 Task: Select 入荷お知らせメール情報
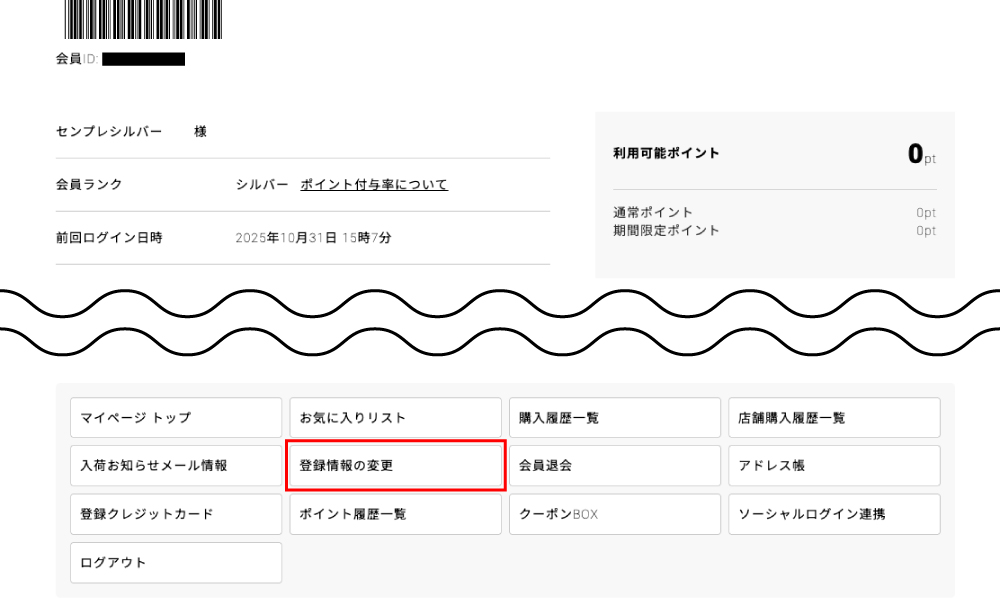pos(176,466)
